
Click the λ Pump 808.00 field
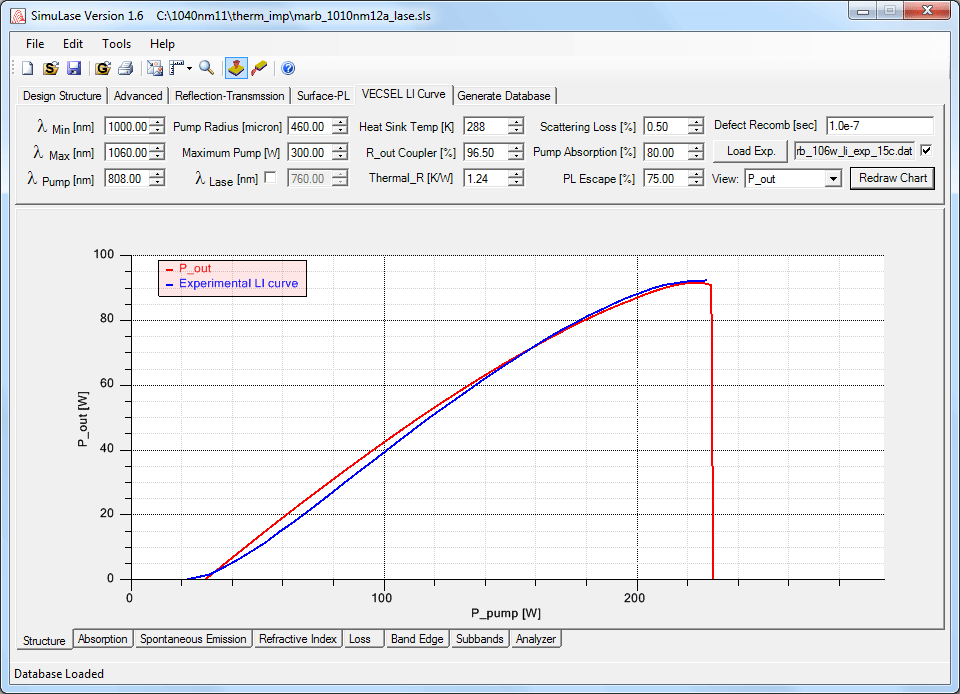(x=127, y=179)
